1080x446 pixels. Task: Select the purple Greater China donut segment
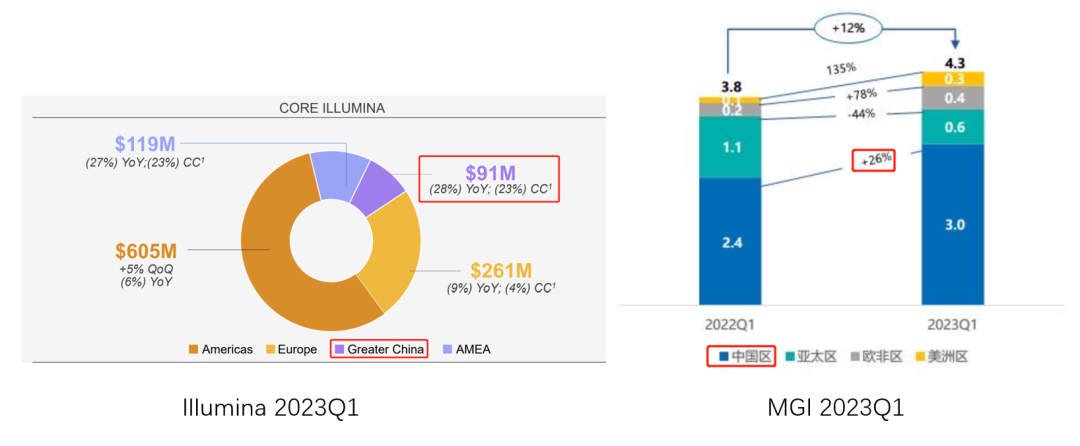(377, 182)
